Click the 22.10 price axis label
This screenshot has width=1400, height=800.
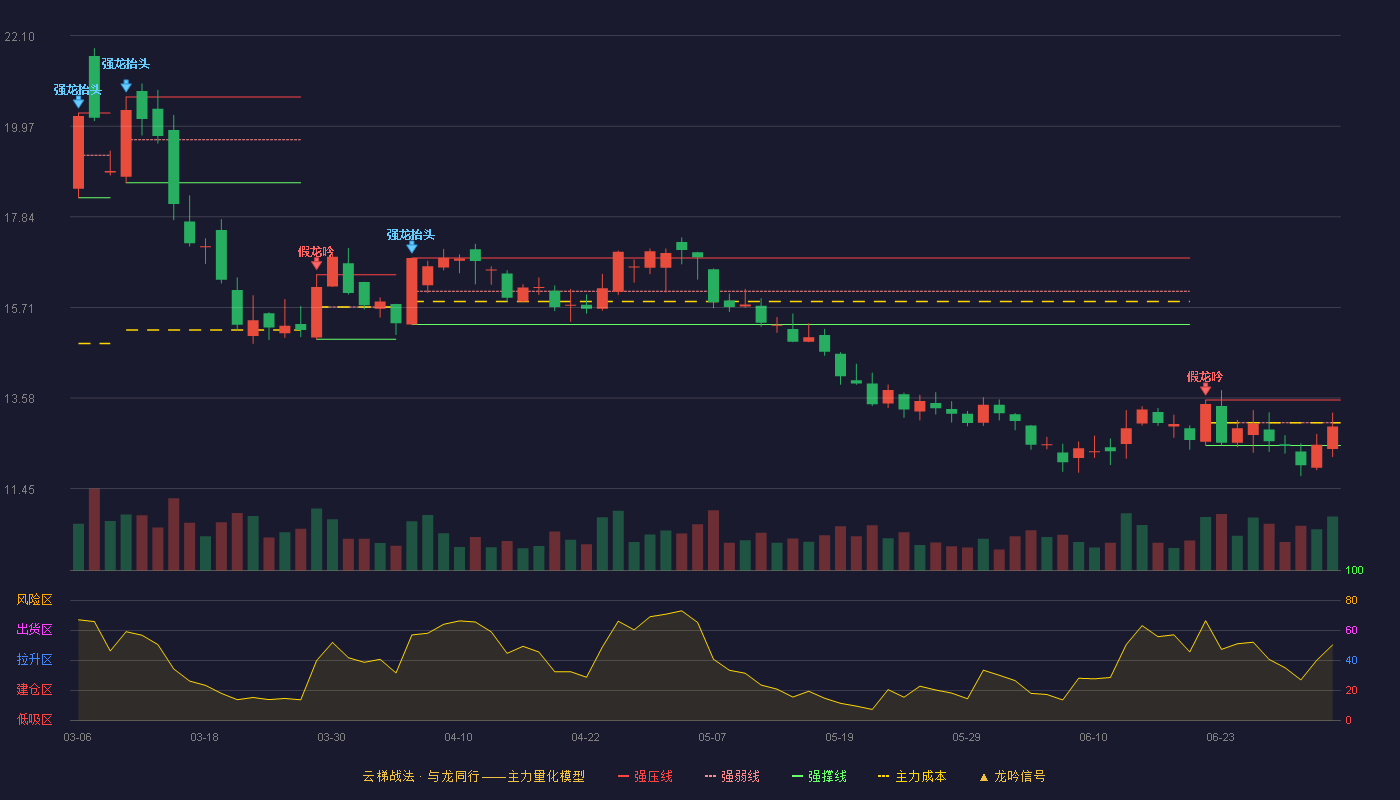(19, 37)
